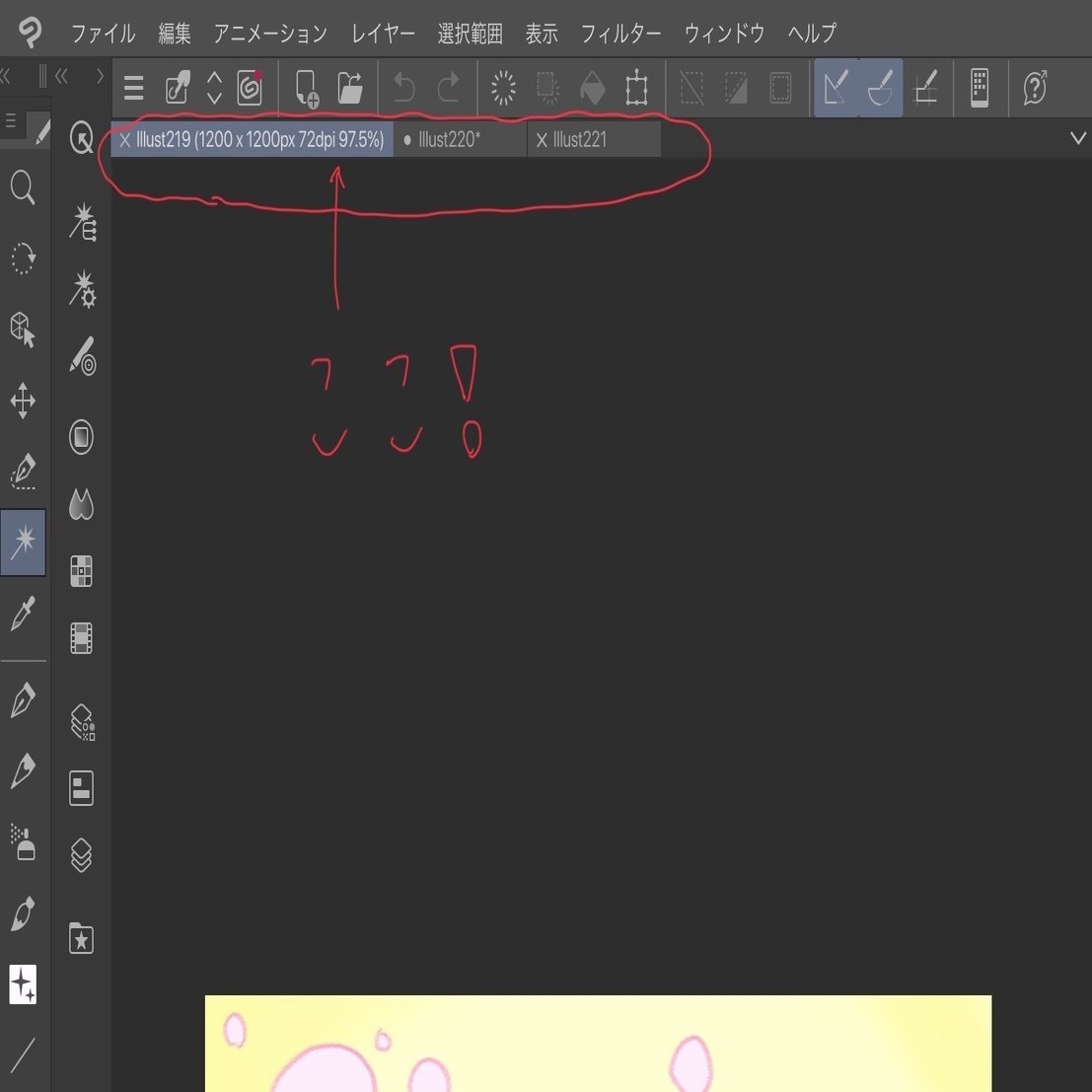Viewport: 1092px width, 1092px height.
Task: Click the Clip Studio logo icon
Action: point(30,32)
